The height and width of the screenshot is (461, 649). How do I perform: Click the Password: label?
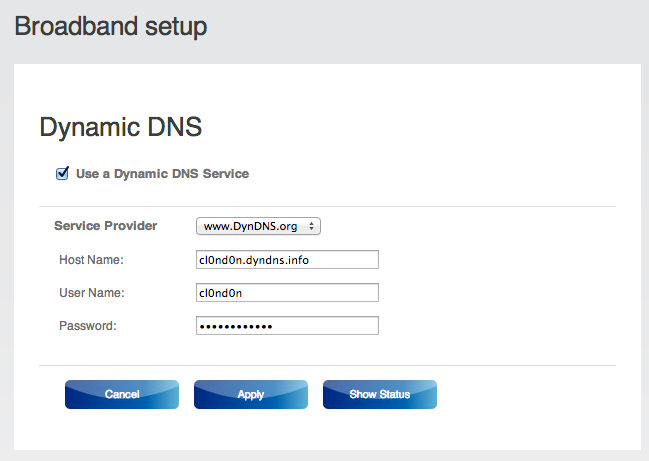[x=88, y=326]
